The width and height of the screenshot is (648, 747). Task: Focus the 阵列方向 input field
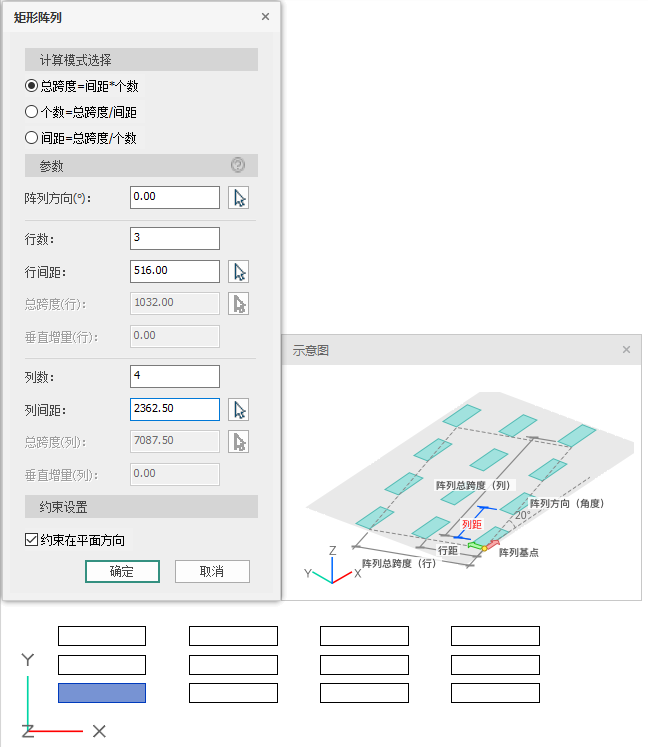click(175, 197)
